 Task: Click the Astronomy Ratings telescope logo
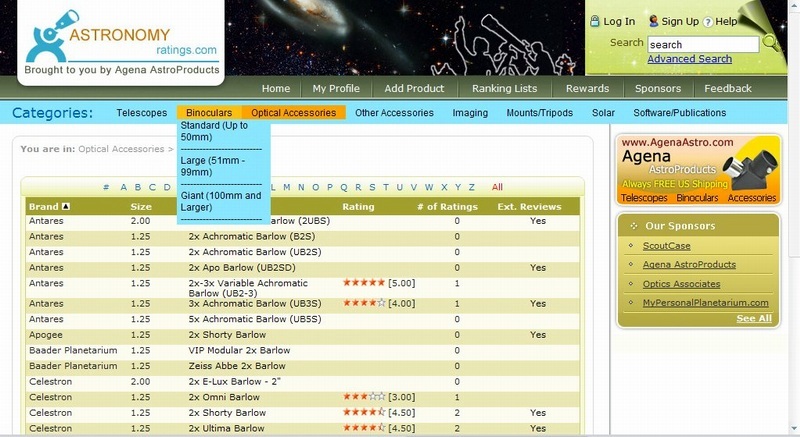(121, 42)
